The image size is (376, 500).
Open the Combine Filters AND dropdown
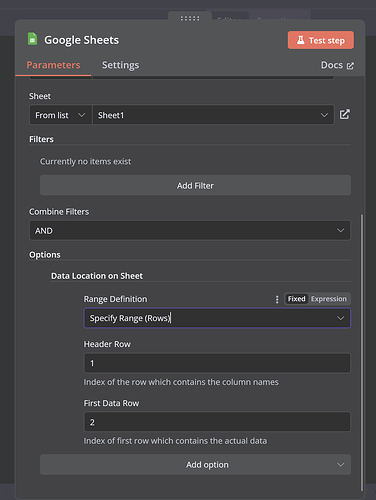point(190,230)
